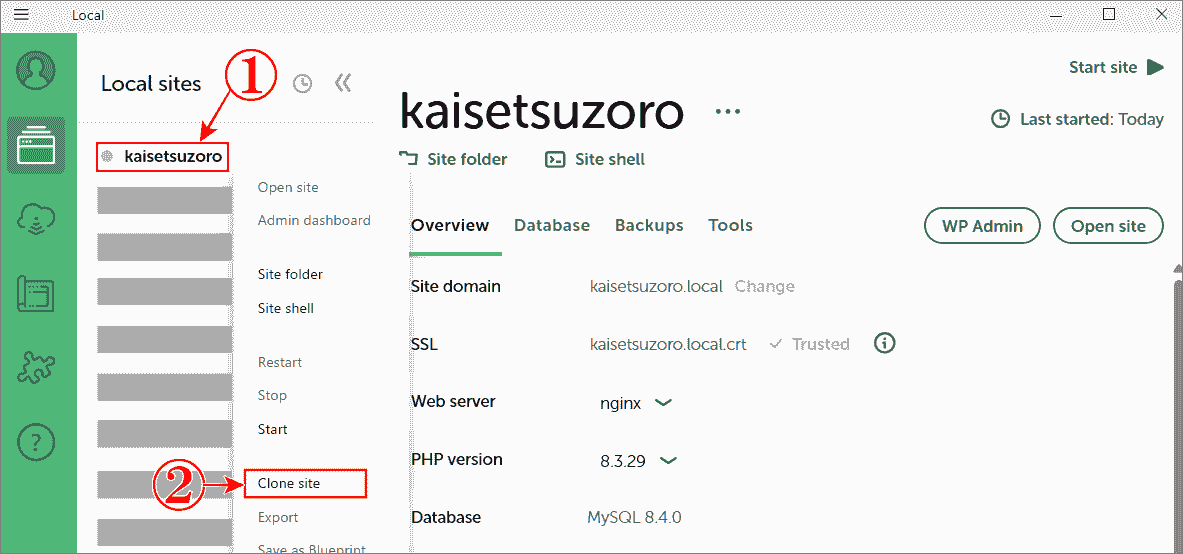Open the Add-ons puzzle icon

pyautogui.click(x=35, y=367)
